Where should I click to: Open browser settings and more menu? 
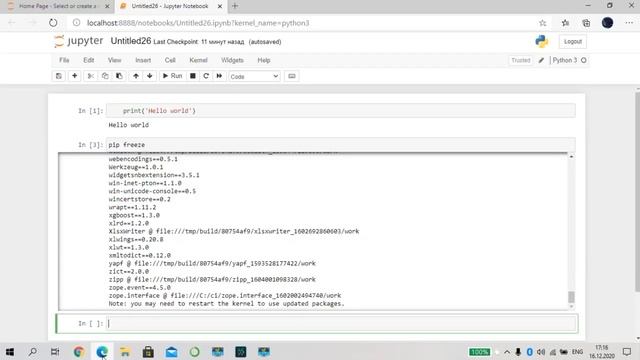(629, 23)
